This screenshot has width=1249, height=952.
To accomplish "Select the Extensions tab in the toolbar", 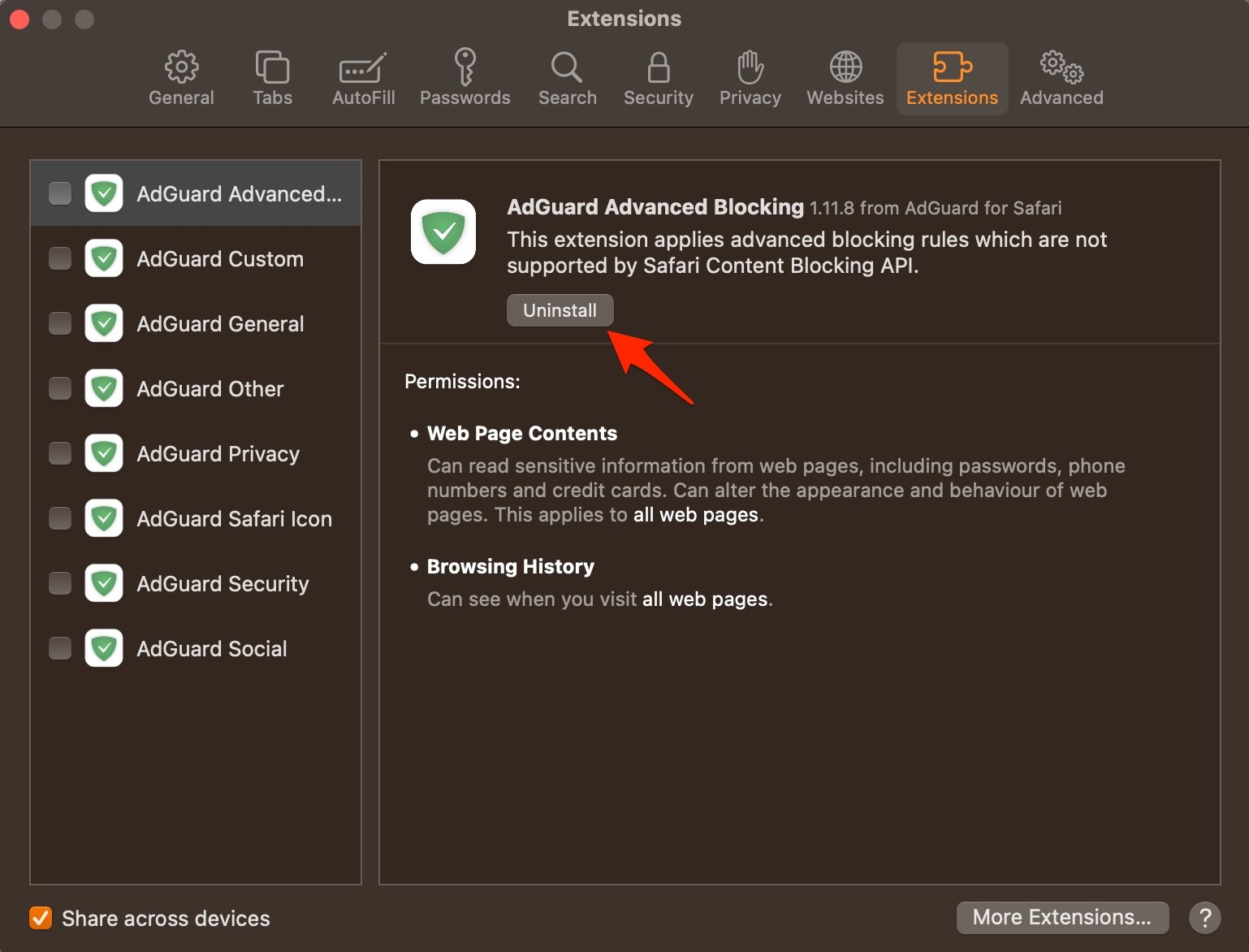I will click(x=951, y=77).
